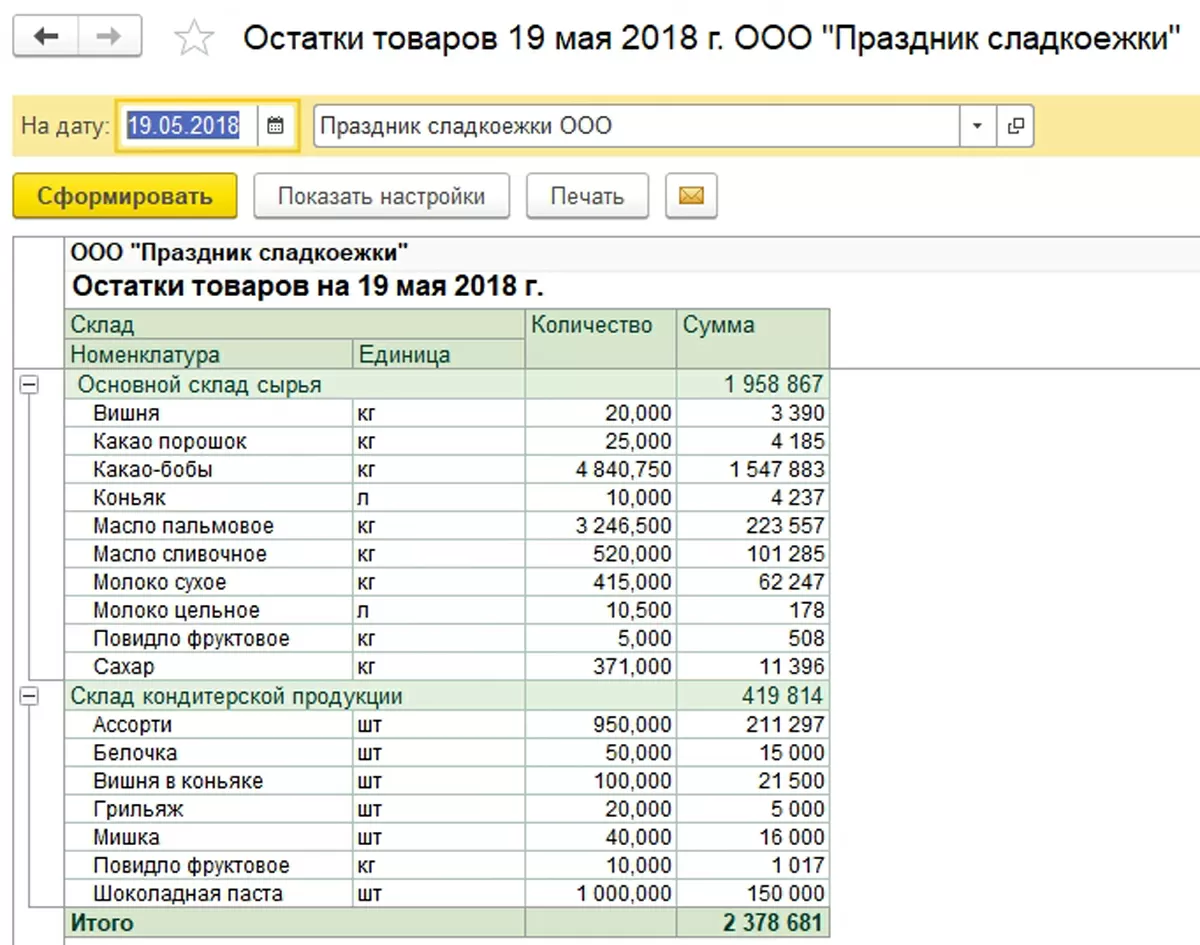
Task: Click sum value 211 297
Action: coord(785,725)
